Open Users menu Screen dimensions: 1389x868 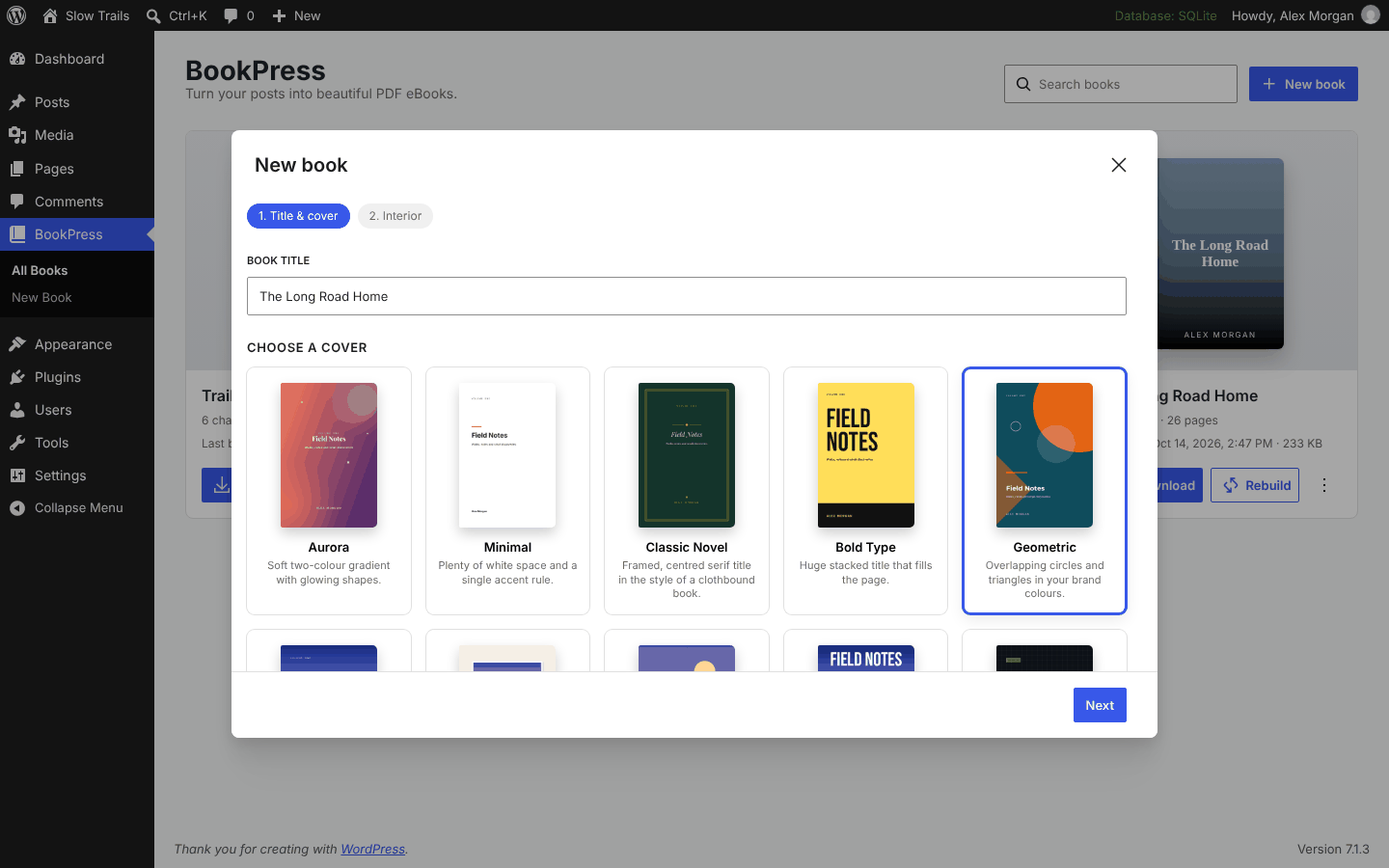point(77,410)
